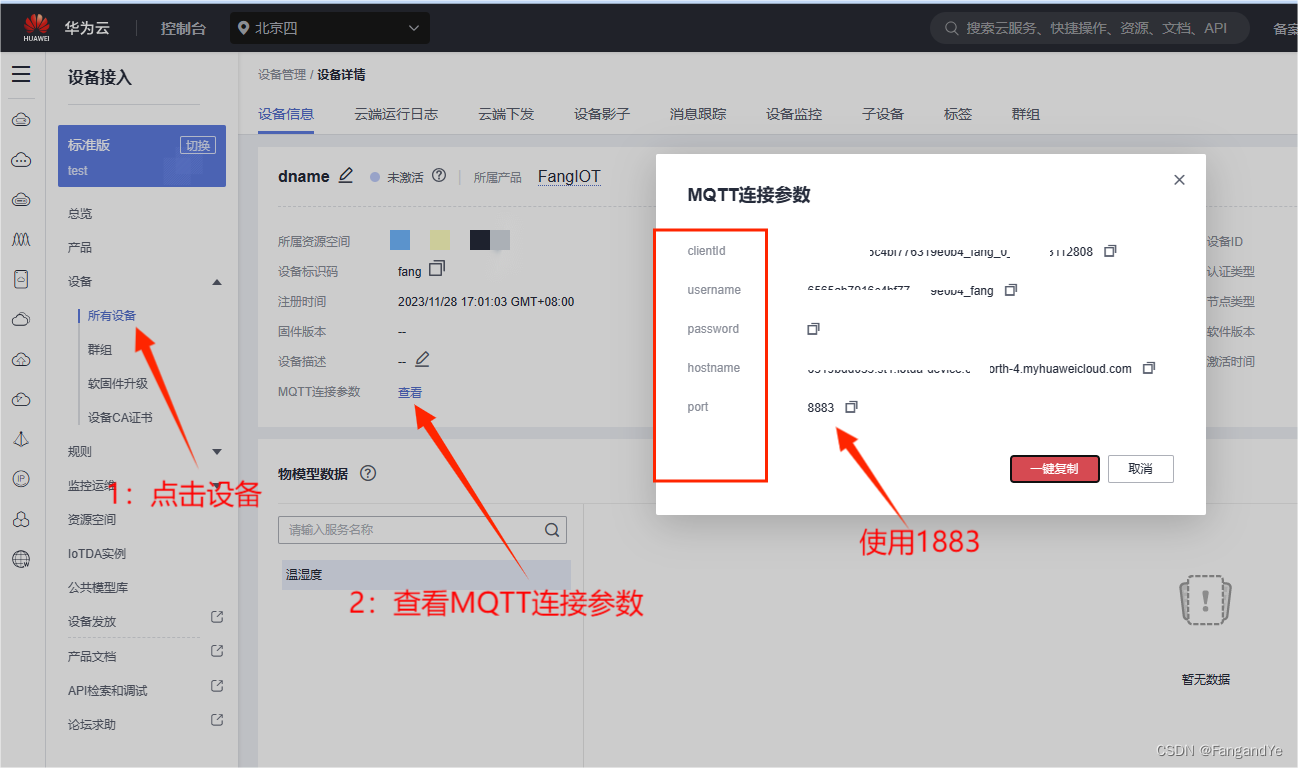Image resolution: width=1298 pixels, height=768 pixels.
Task: Click the Huawei logo
Action: click(x=37, y=27)
